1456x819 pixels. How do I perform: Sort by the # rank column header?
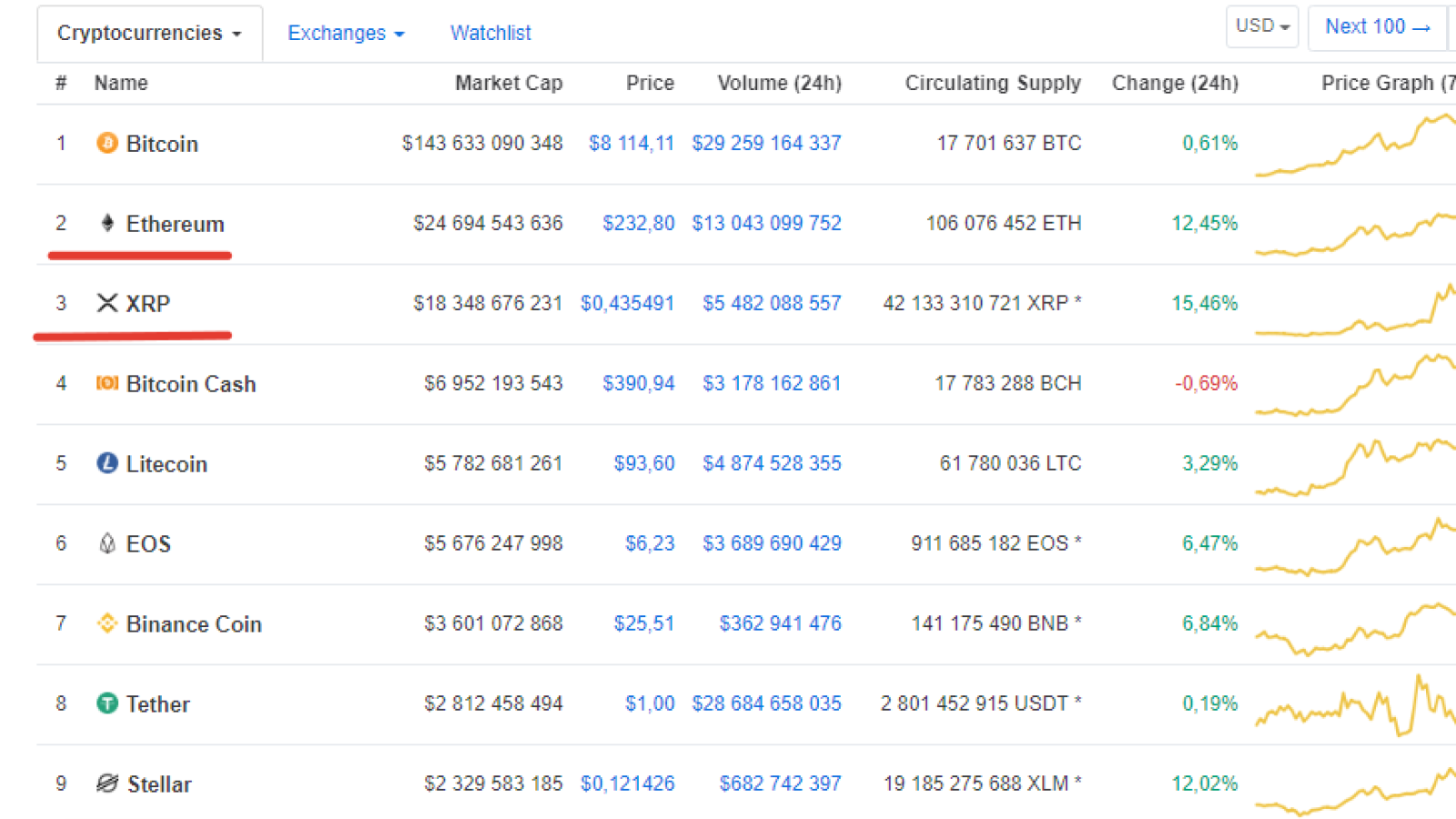point(61,83)
